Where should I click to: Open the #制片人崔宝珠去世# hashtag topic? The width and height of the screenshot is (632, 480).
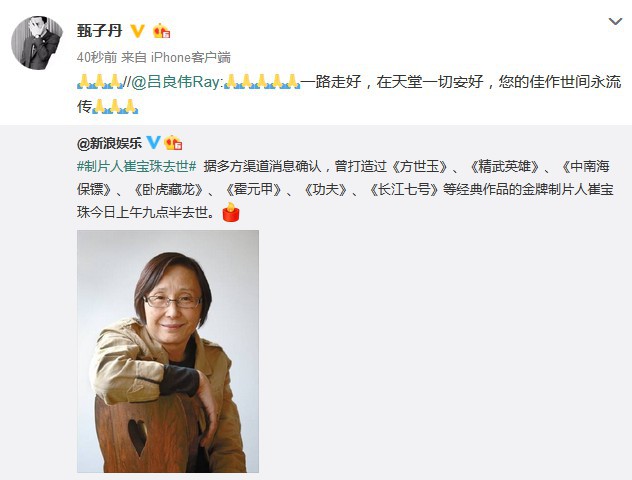coord(137,166)
